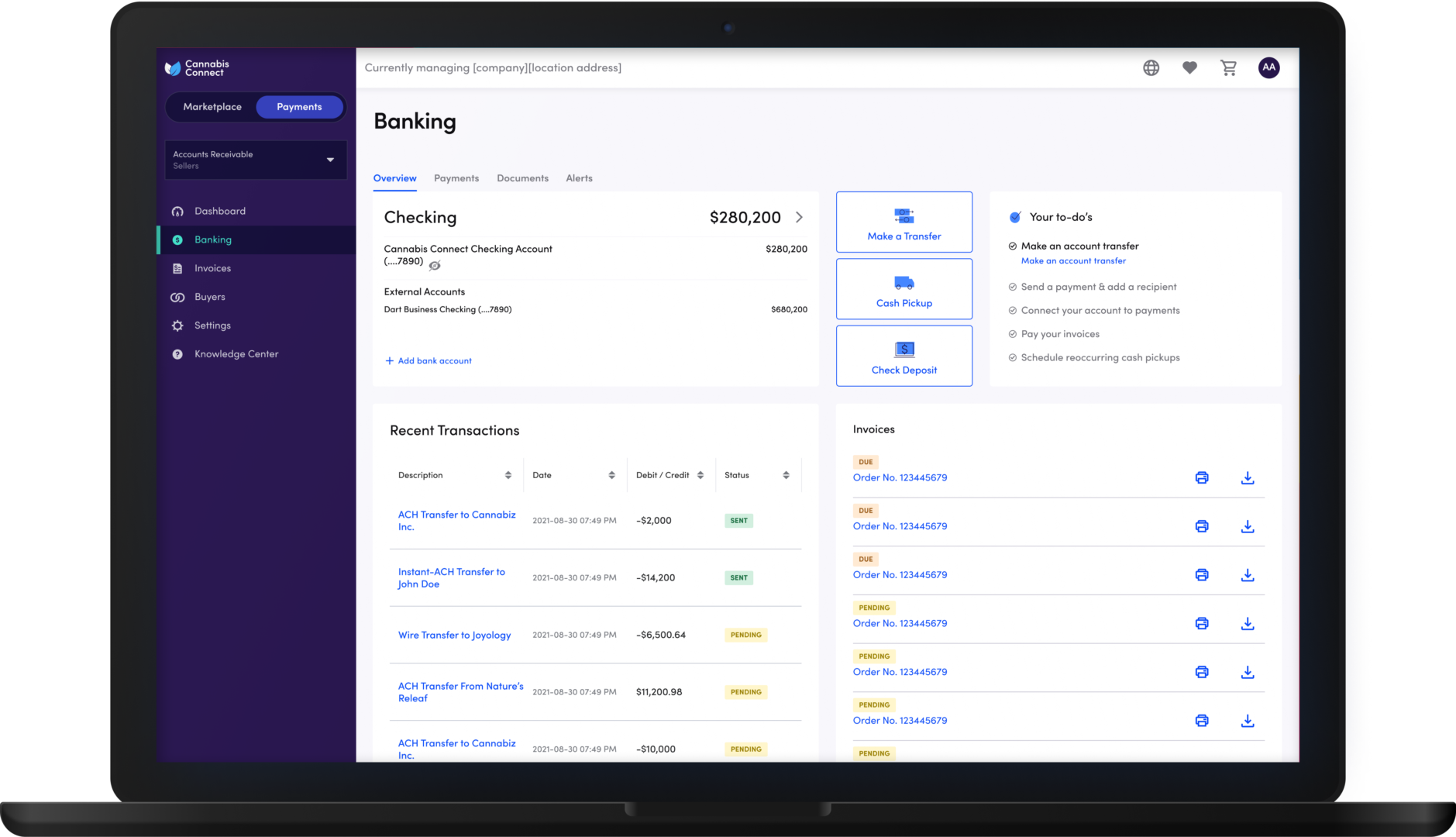
Task: Switch to Payments mode
Action: pyautogui.click(x=299, y=107)
